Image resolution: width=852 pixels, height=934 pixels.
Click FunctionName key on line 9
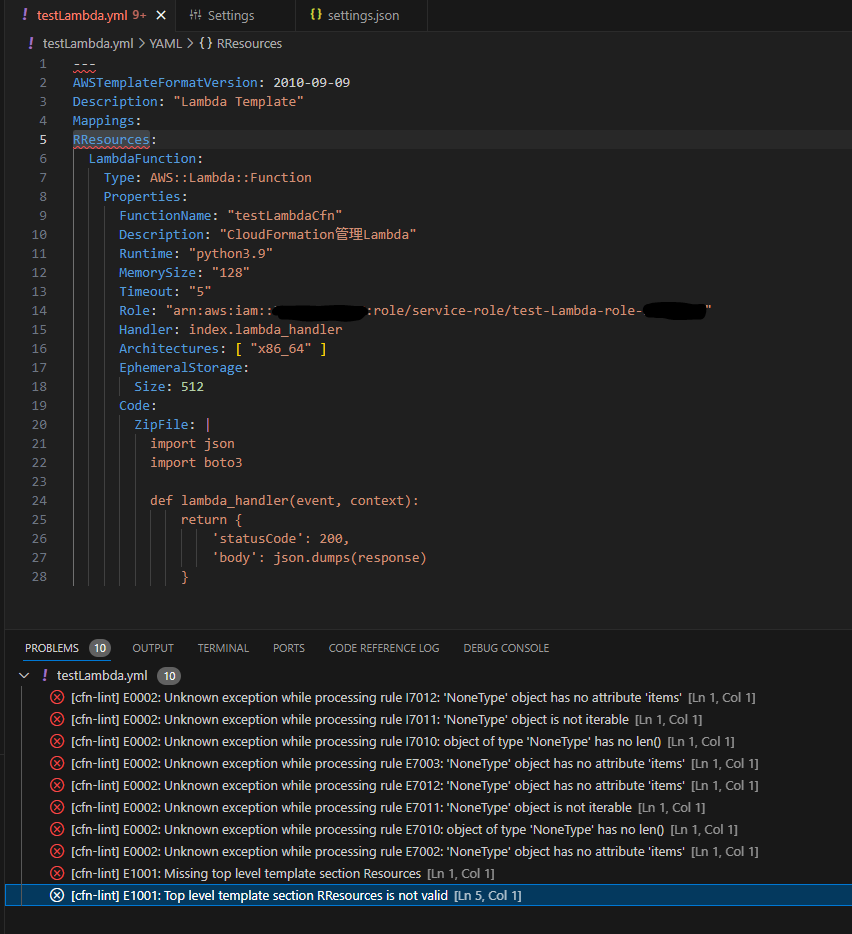(165, 216)
